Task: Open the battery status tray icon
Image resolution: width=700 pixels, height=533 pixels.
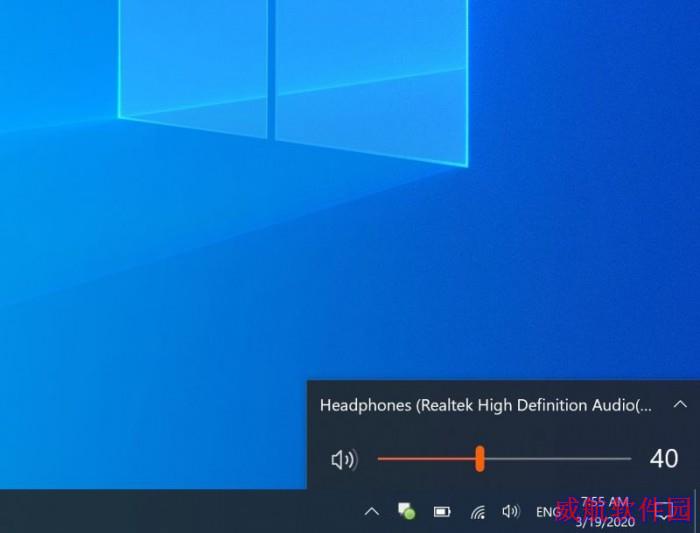Action: [x=442, y=512]
